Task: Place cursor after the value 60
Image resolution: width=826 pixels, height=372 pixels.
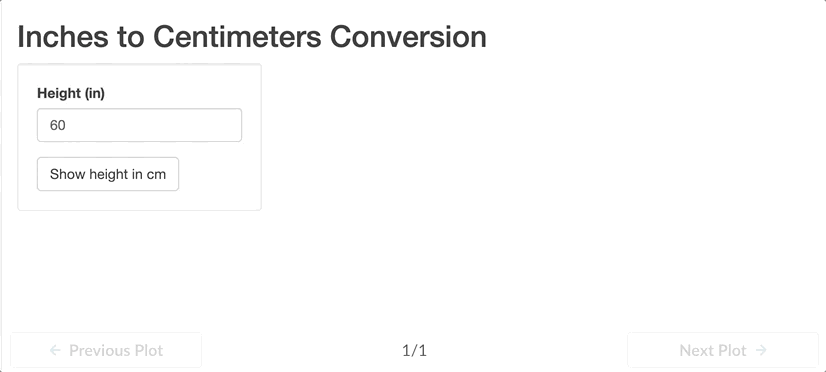Action: click(x=66, y=125)
